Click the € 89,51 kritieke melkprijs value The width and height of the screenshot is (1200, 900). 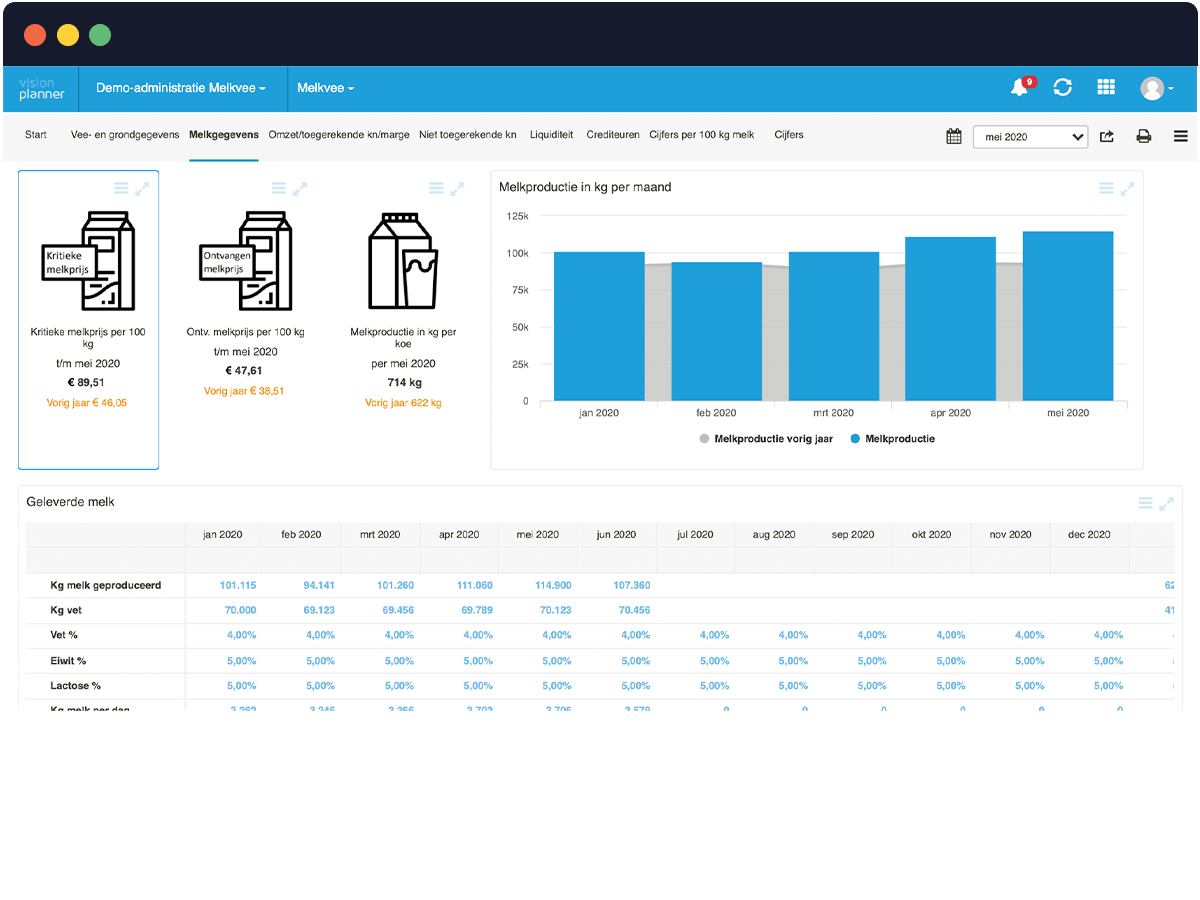coord(88,383)
